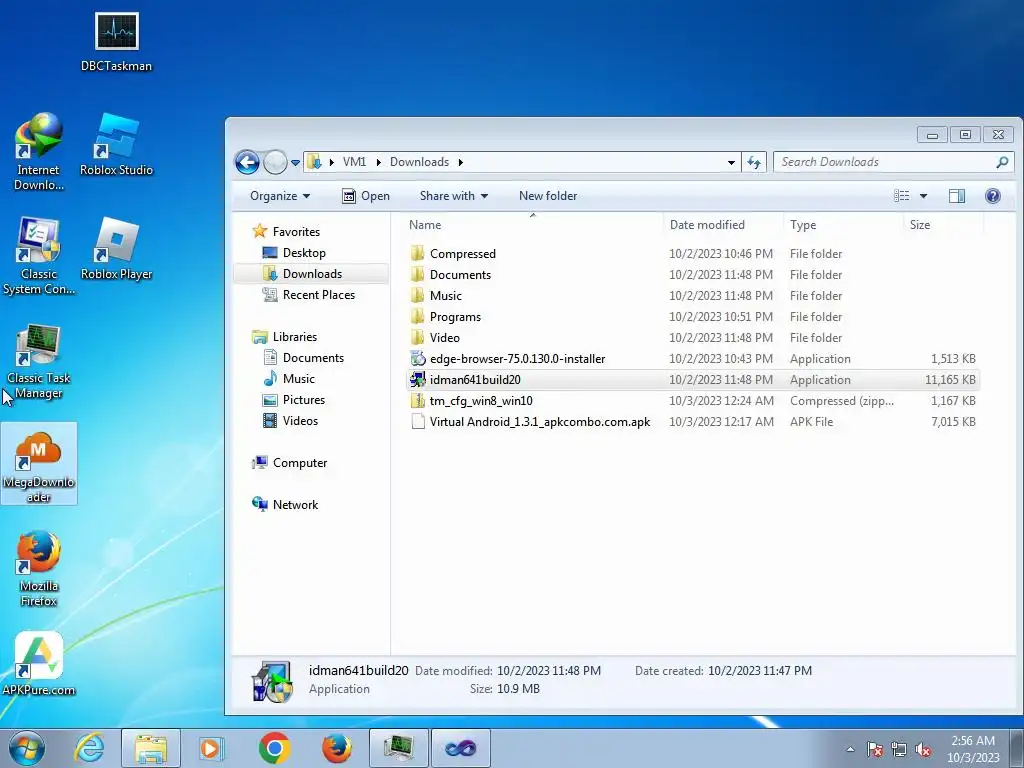
Task: Open the Organize dropdown menu
Action: click(x=280, y=196)
